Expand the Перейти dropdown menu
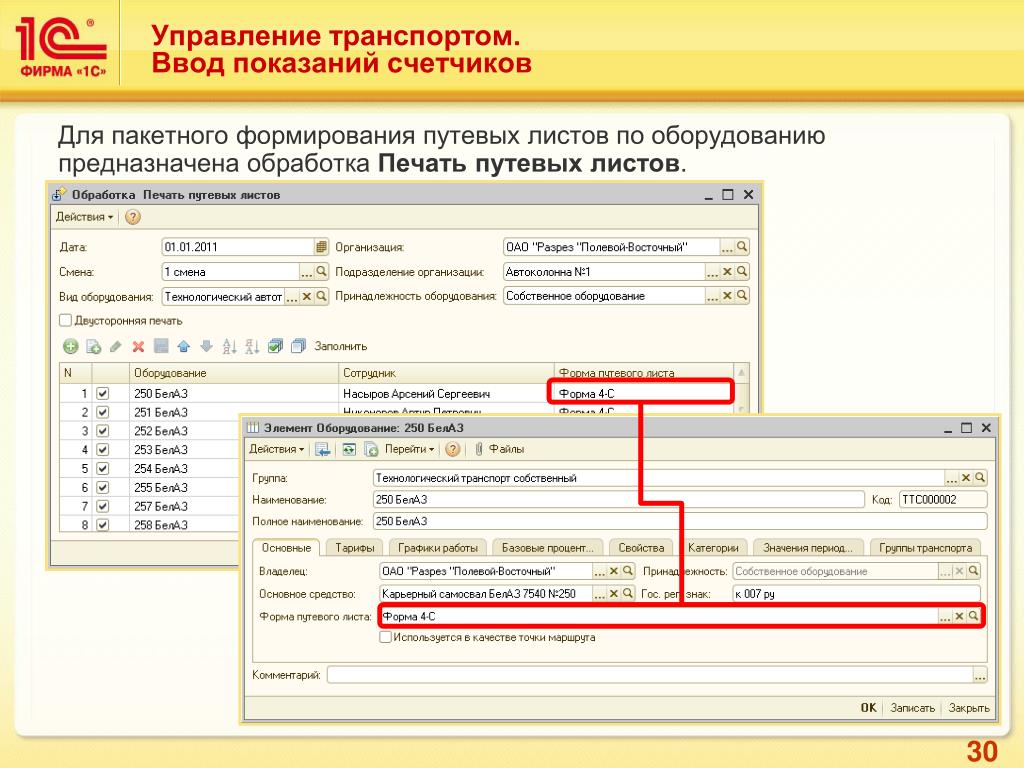The height and width of the screenshot is (768, 1024). point(409,449)
